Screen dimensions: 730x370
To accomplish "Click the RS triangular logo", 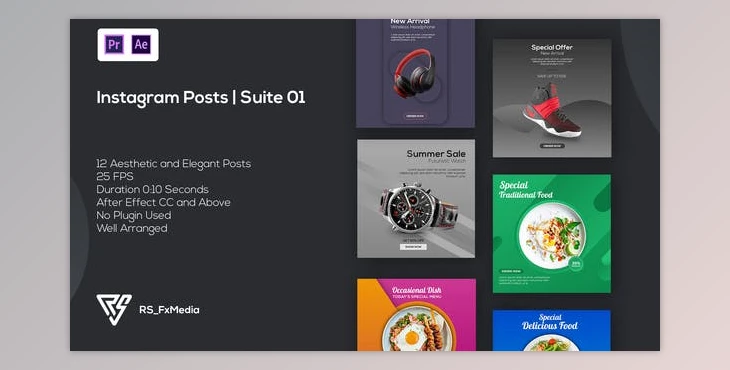I will pyautogui.click(x=114, y=309).
